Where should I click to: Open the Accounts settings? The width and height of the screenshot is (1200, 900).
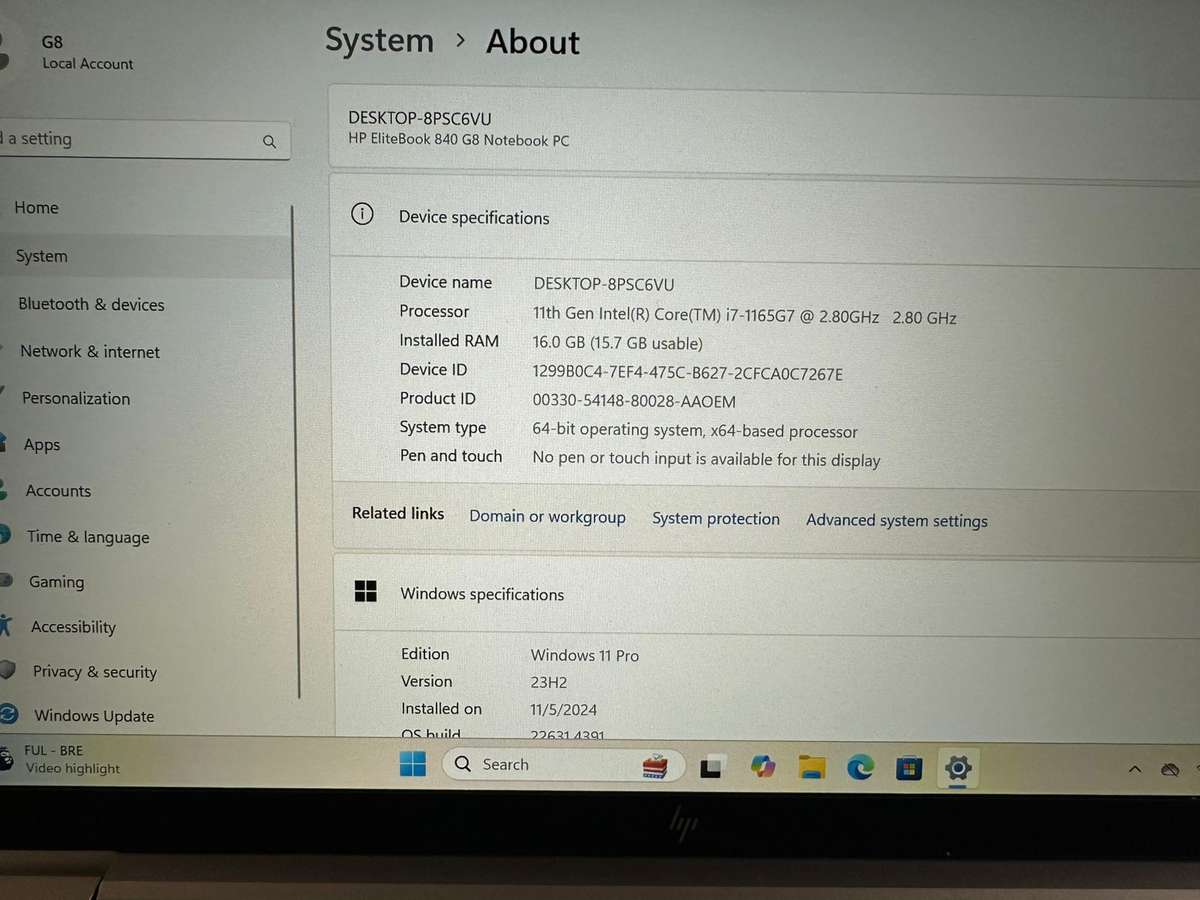58,490
